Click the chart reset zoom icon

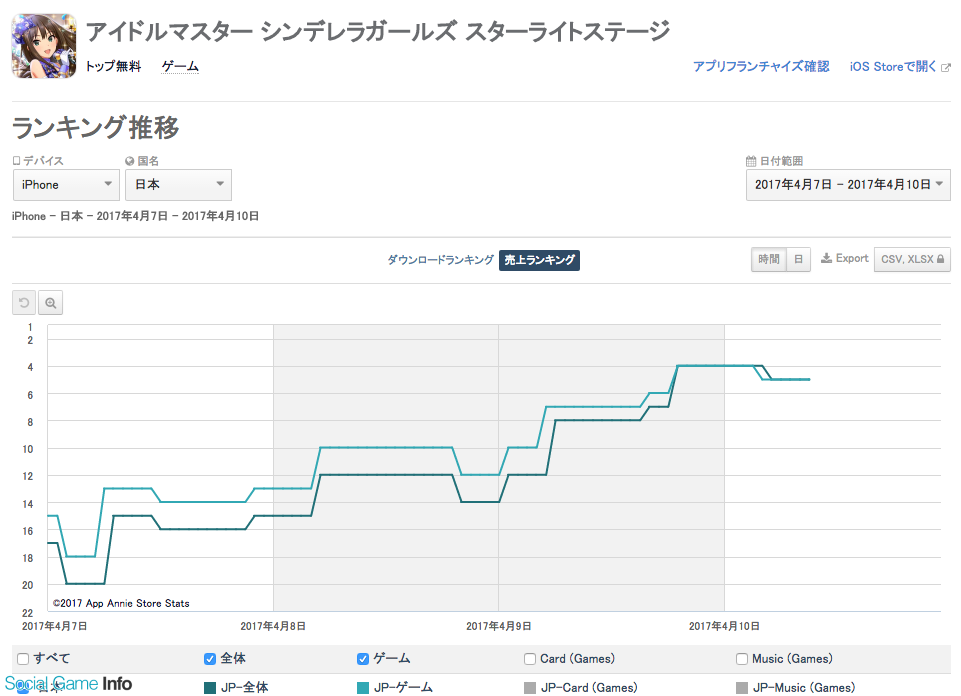click(24, 303)
